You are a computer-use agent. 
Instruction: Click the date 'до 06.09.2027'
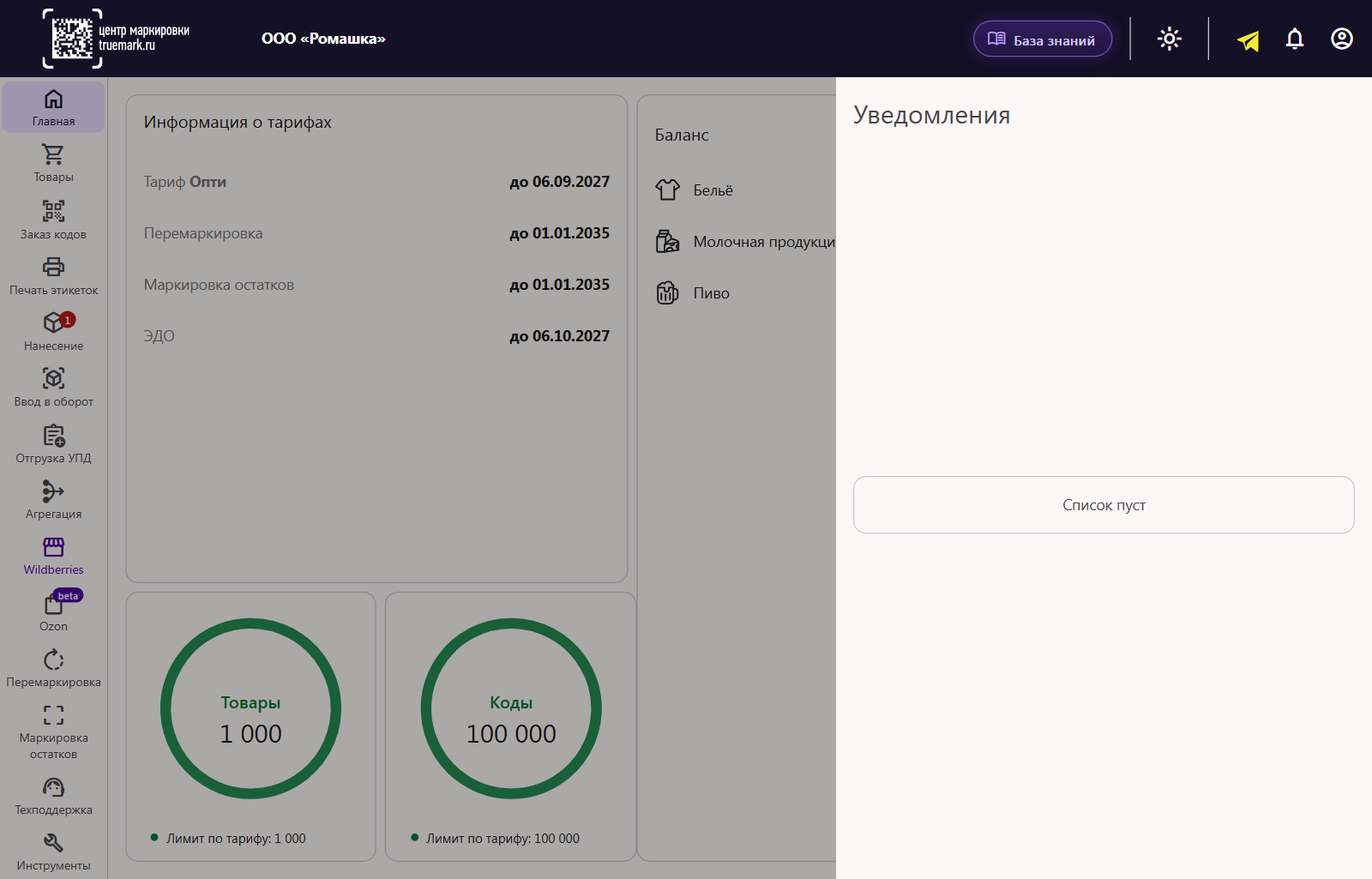(x=560, y=182)
